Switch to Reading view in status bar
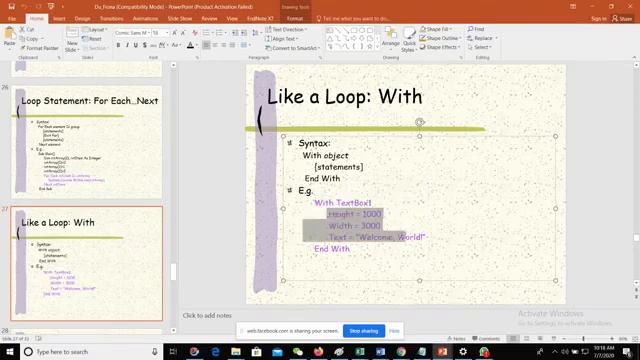 [540, 338]
